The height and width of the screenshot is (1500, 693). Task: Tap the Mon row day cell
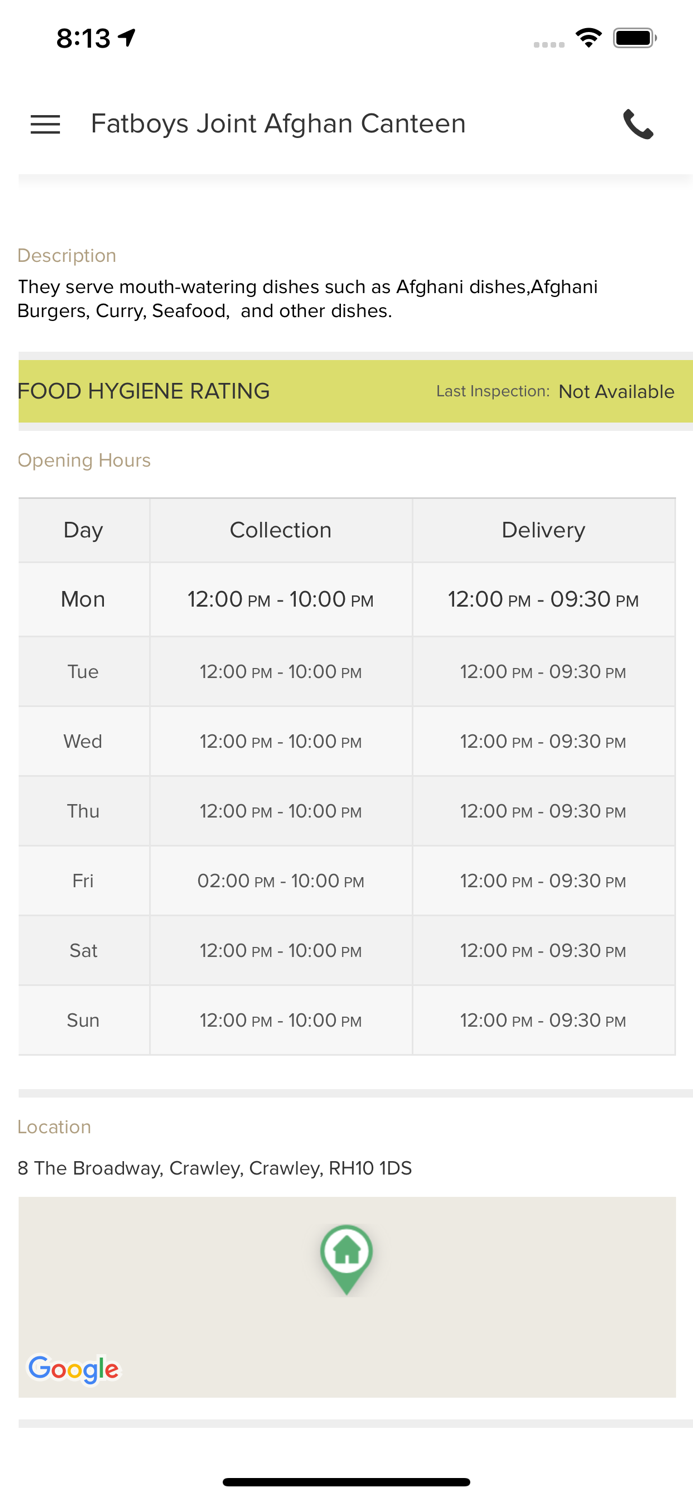(x=83, y=599)
